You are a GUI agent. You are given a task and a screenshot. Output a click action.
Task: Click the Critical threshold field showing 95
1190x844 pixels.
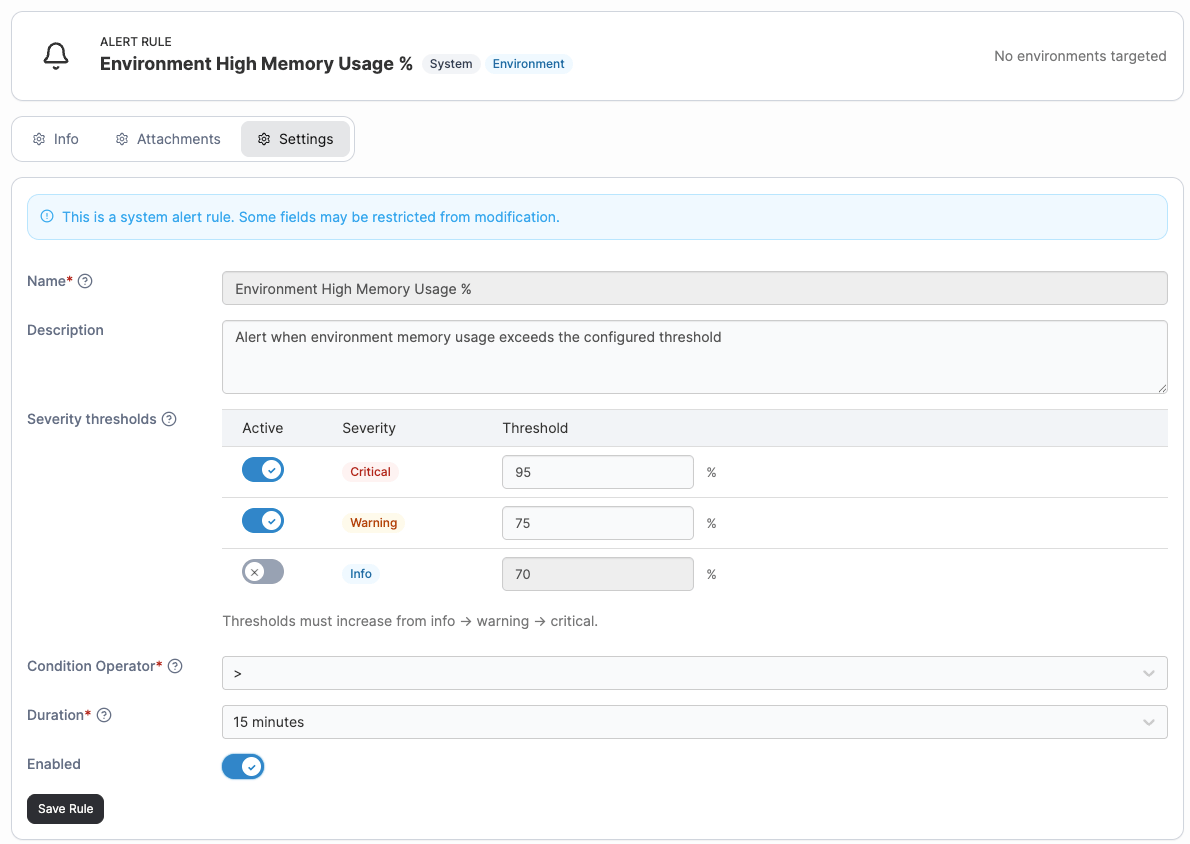click(597, 472)
